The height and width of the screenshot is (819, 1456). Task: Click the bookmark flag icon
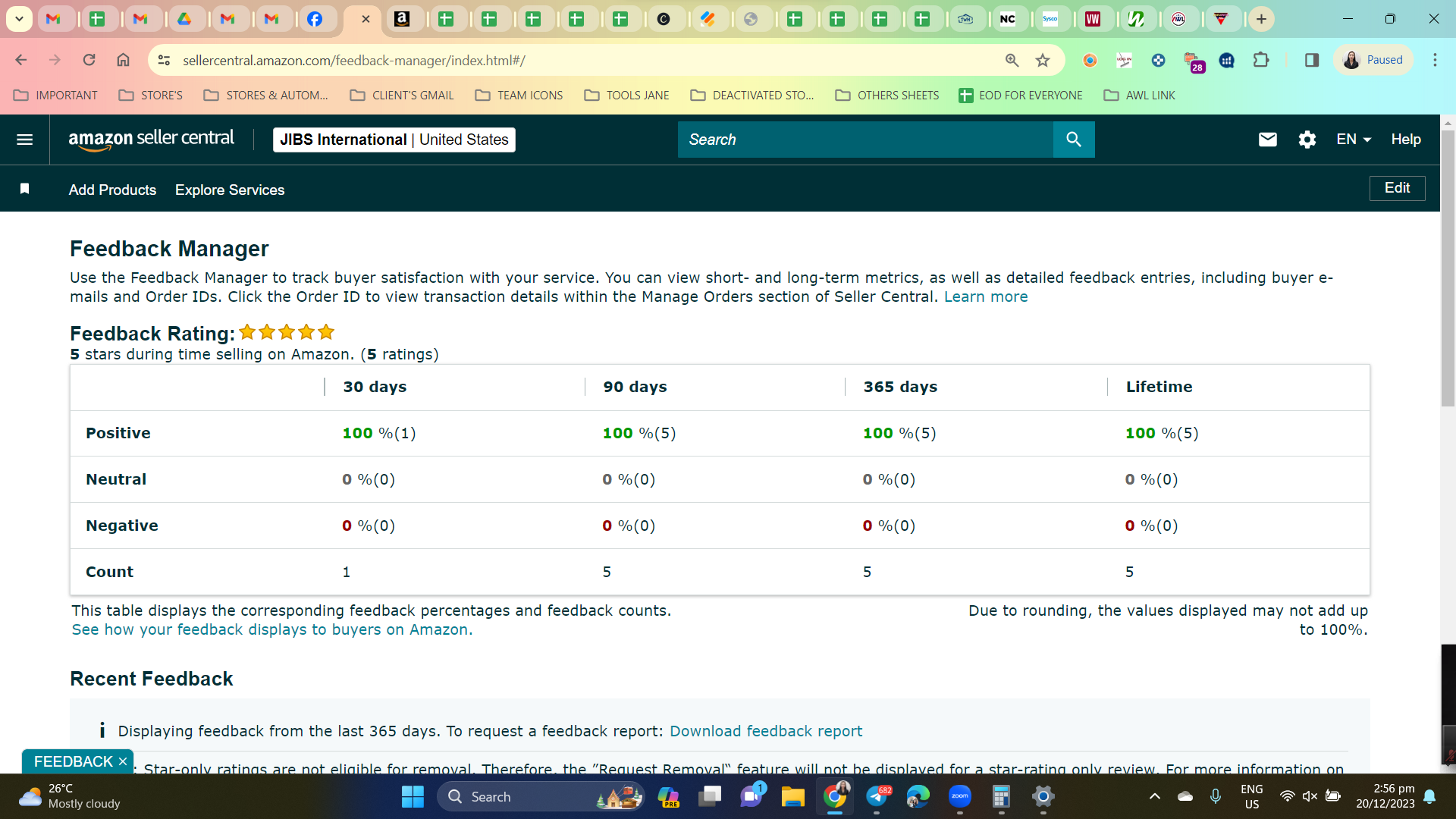click(x=24, y=189)
